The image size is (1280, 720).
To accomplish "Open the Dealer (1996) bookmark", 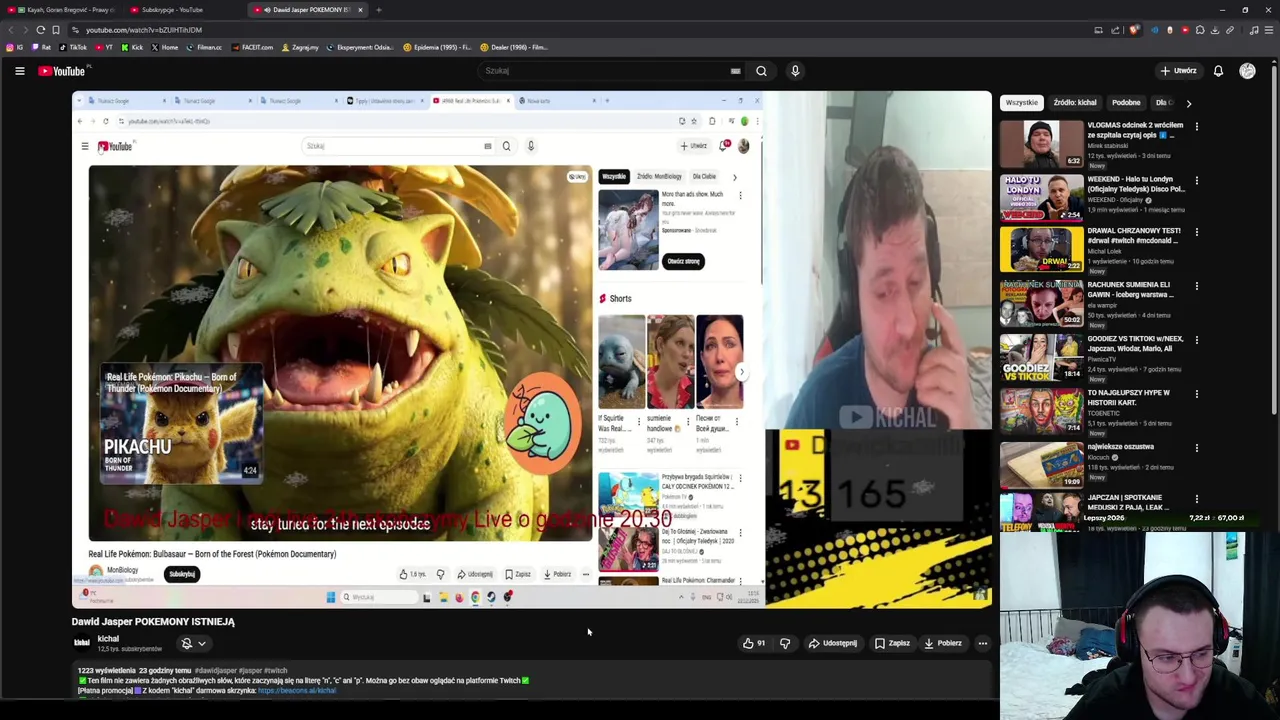I will [x=513, y=47].
